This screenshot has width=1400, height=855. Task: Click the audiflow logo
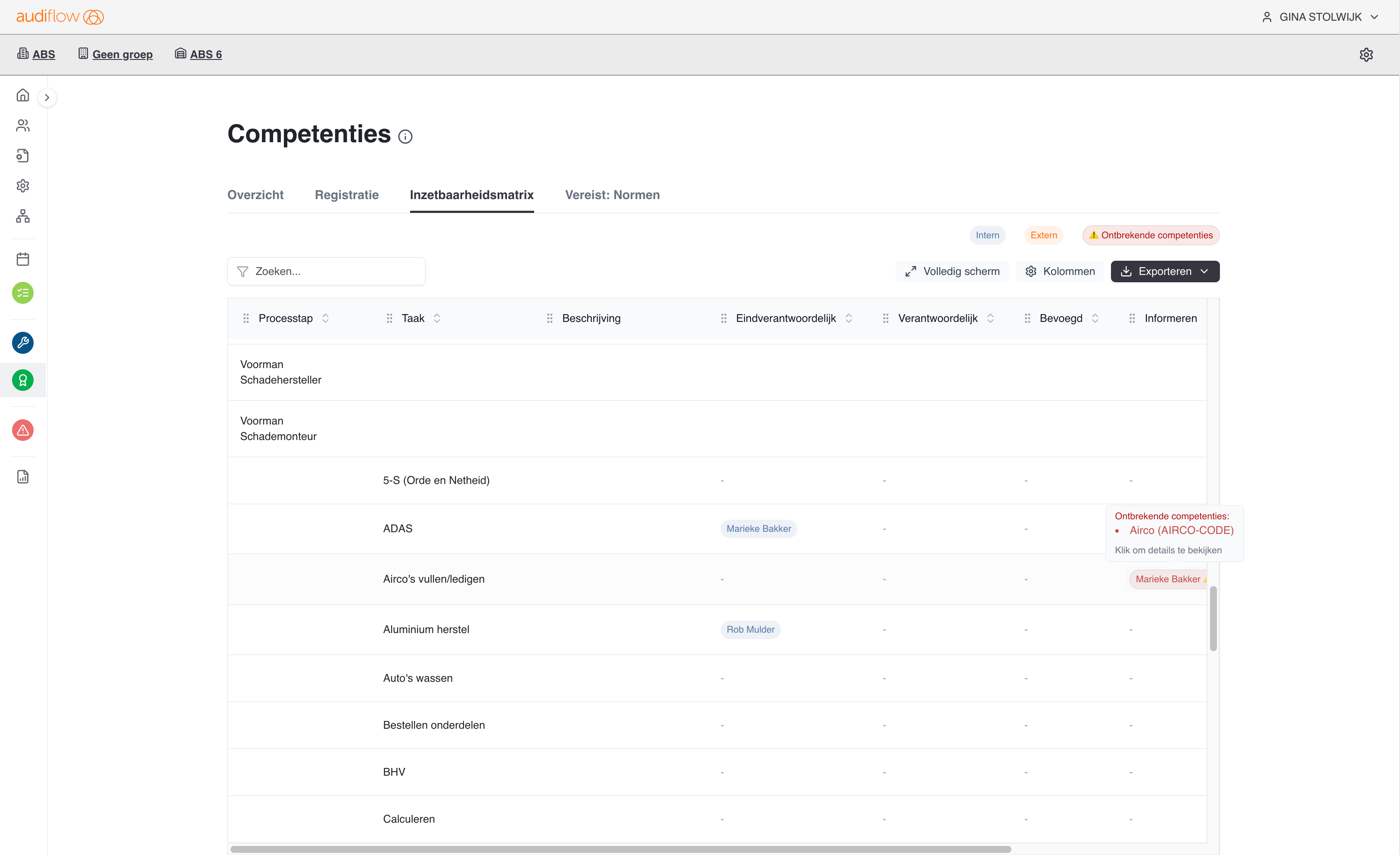pos(59,16)
